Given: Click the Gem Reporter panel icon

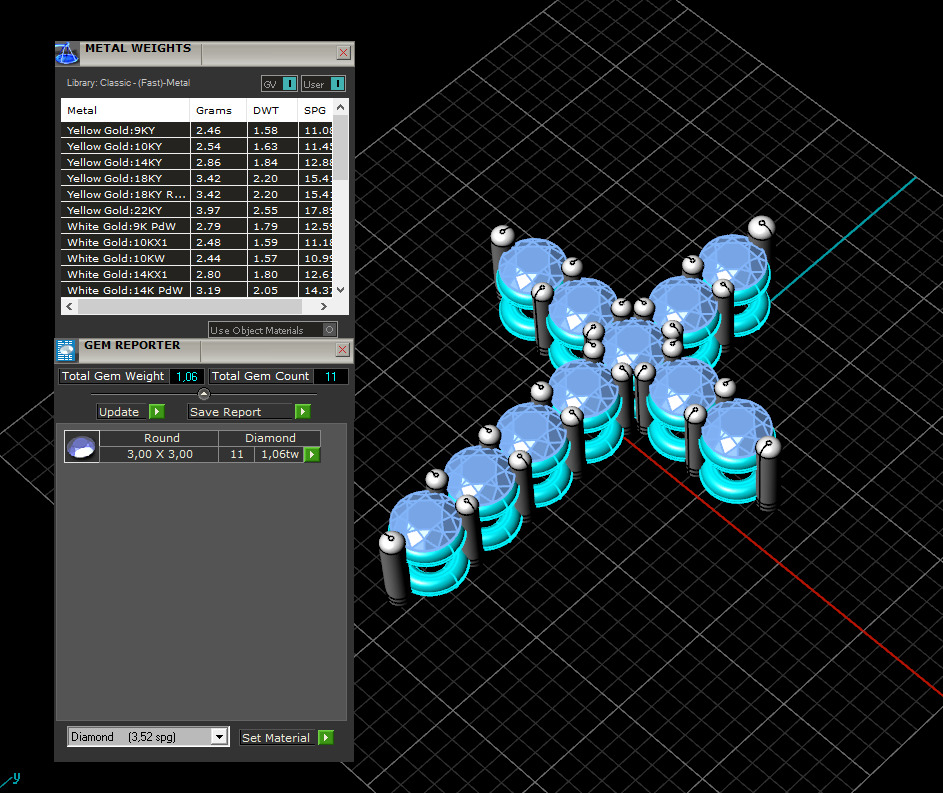Looking at the screenshot, I should coord(66,350).
